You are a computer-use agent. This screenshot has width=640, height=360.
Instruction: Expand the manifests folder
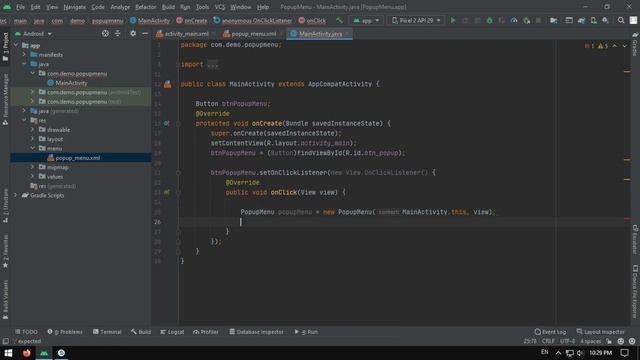pos(24,54)
